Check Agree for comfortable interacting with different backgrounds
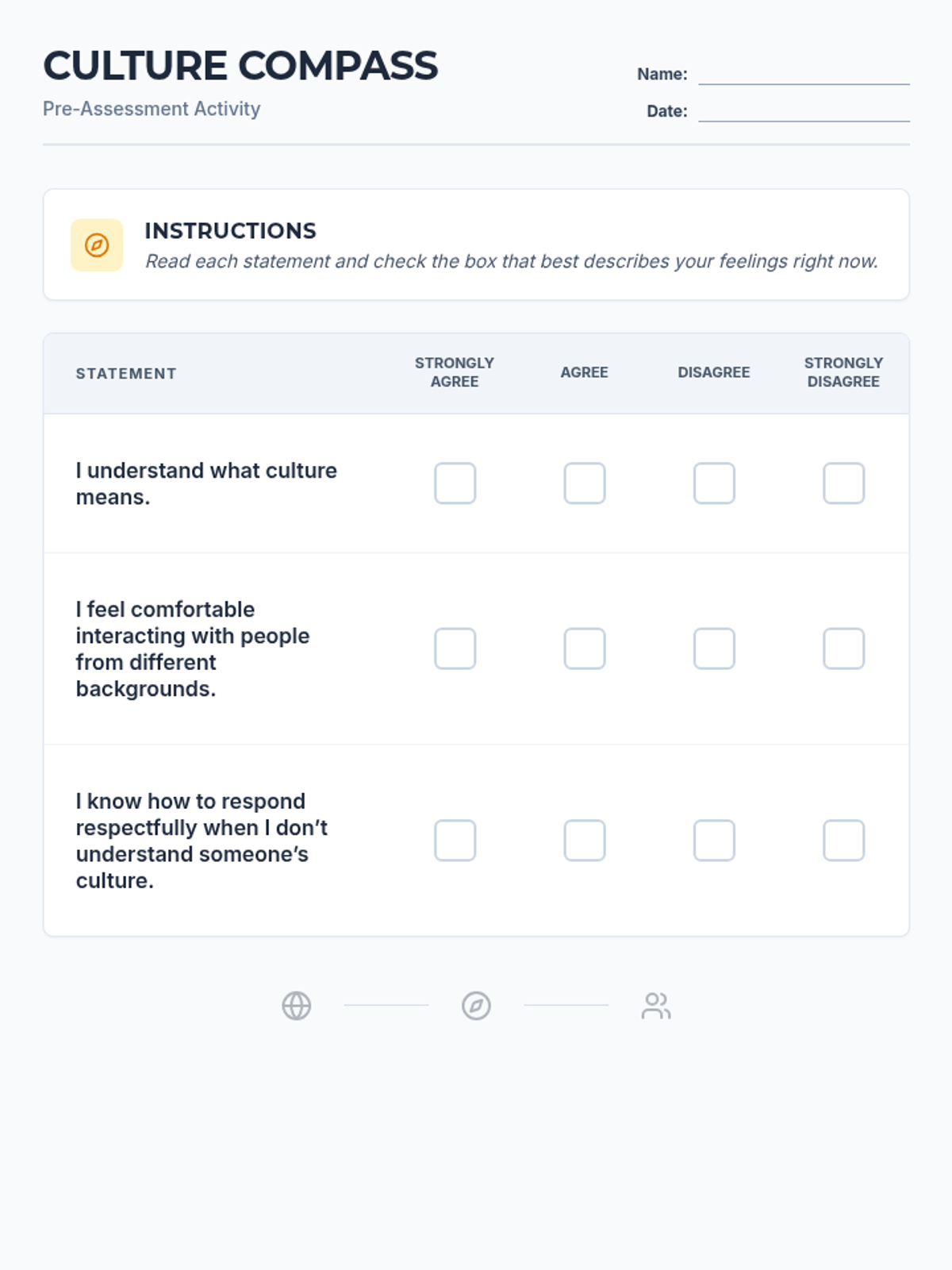This screenshot has height=1270, width=952. (x=585, y=648)
